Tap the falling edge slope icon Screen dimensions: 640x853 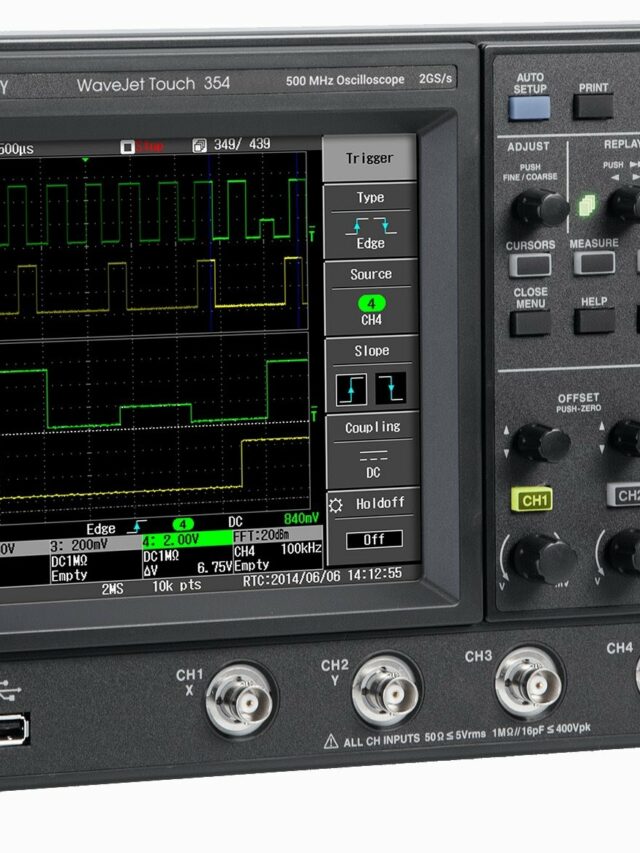pyautogui.click(x=391, y=388)
